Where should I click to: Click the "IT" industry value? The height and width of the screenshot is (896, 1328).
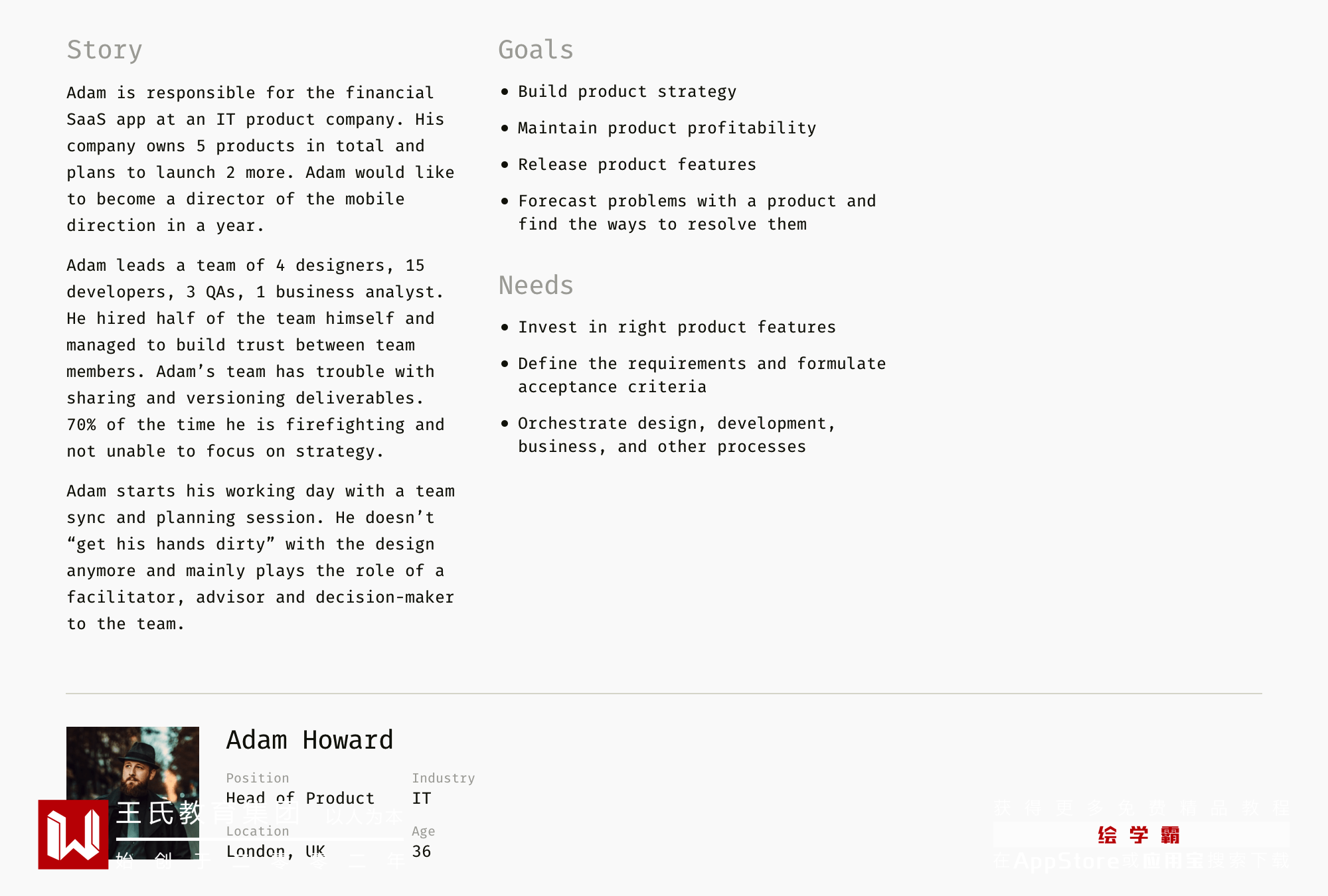(422, 798)
